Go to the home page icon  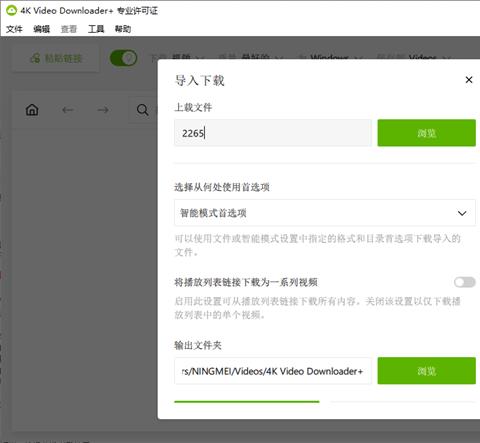(x=32, y=110)
